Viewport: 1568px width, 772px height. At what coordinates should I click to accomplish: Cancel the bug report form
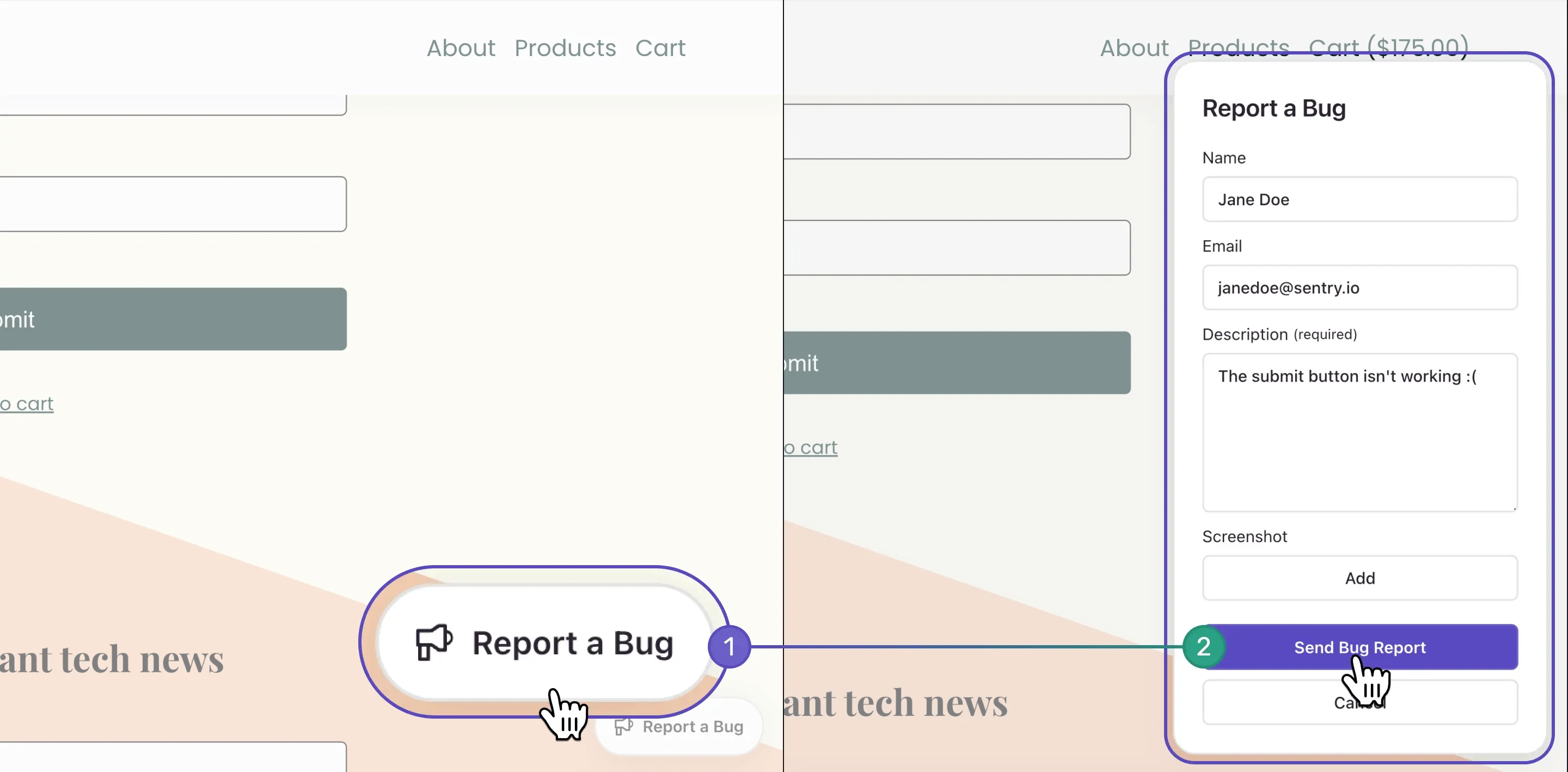(x=1360, y=703)
